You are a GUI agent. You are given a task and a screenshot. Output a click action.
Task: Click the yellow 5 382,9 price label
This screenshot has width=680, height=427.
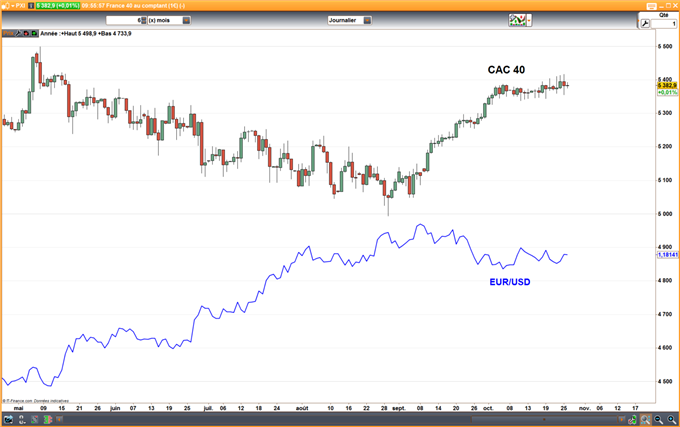(x=667, y=85)
